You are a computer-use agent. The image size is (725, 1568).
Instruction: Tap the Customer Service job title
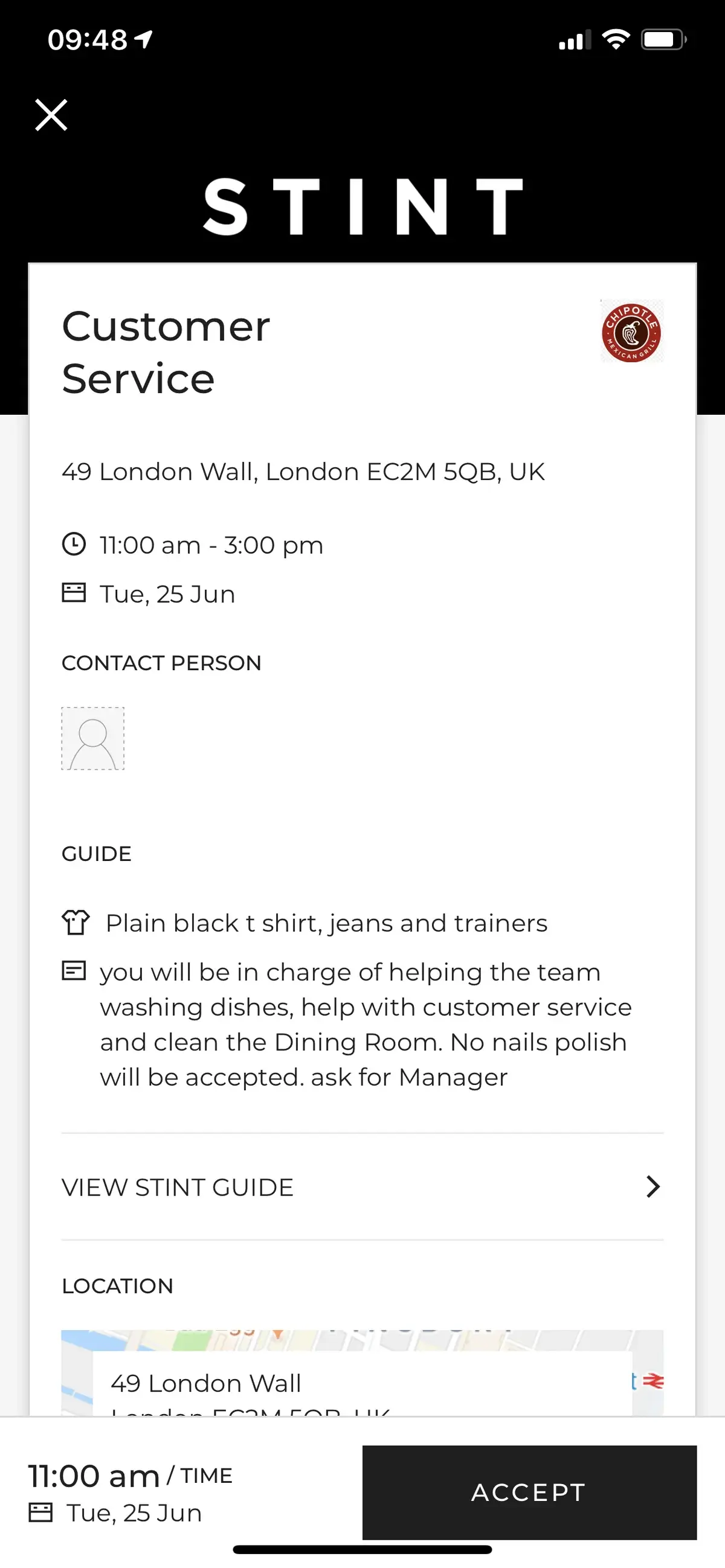pyautogui.click(x=166, y=352)
